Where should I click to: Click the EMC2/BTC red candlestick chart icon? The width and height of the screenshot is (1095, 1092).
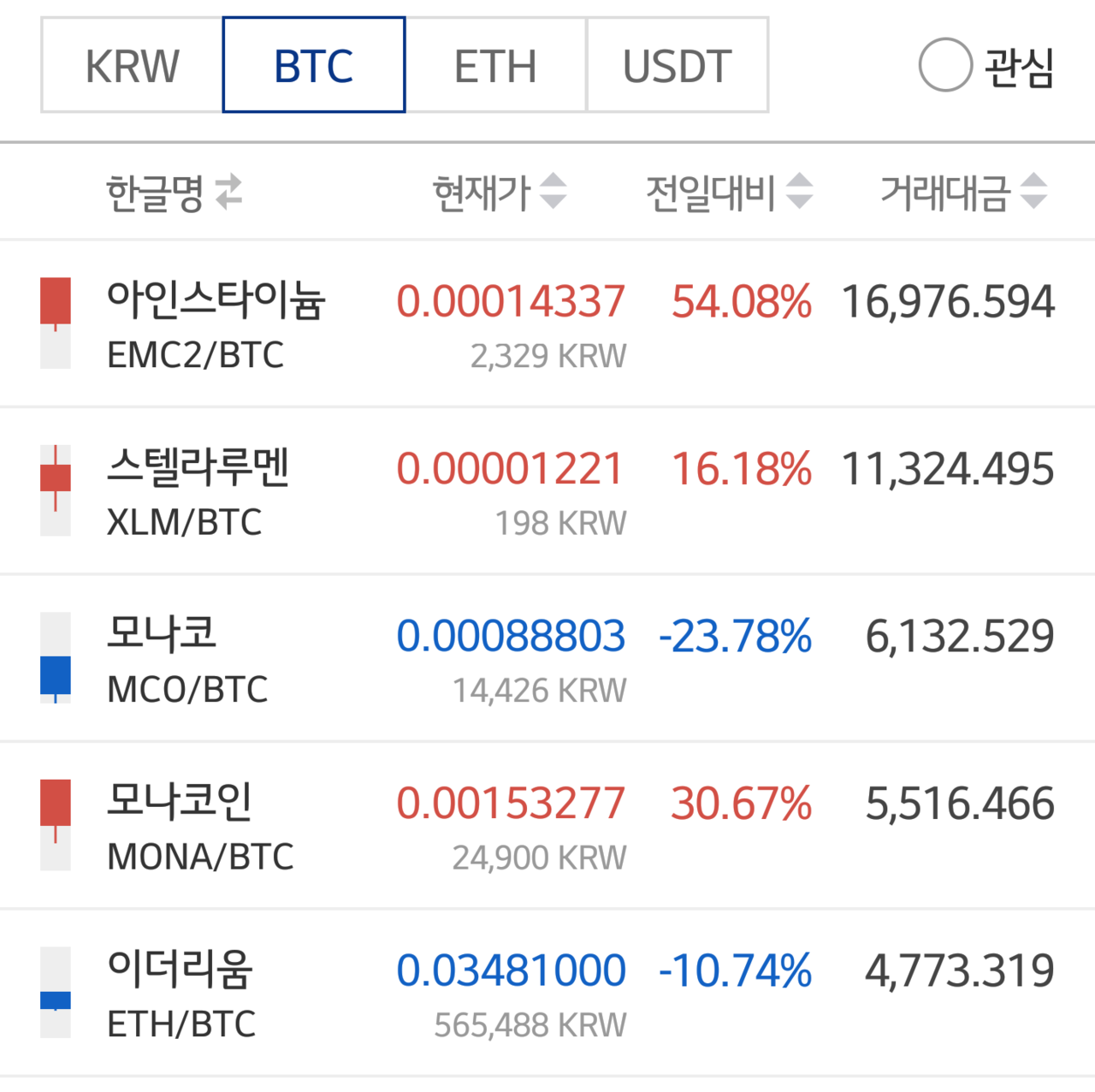click(x=55, y=321)
